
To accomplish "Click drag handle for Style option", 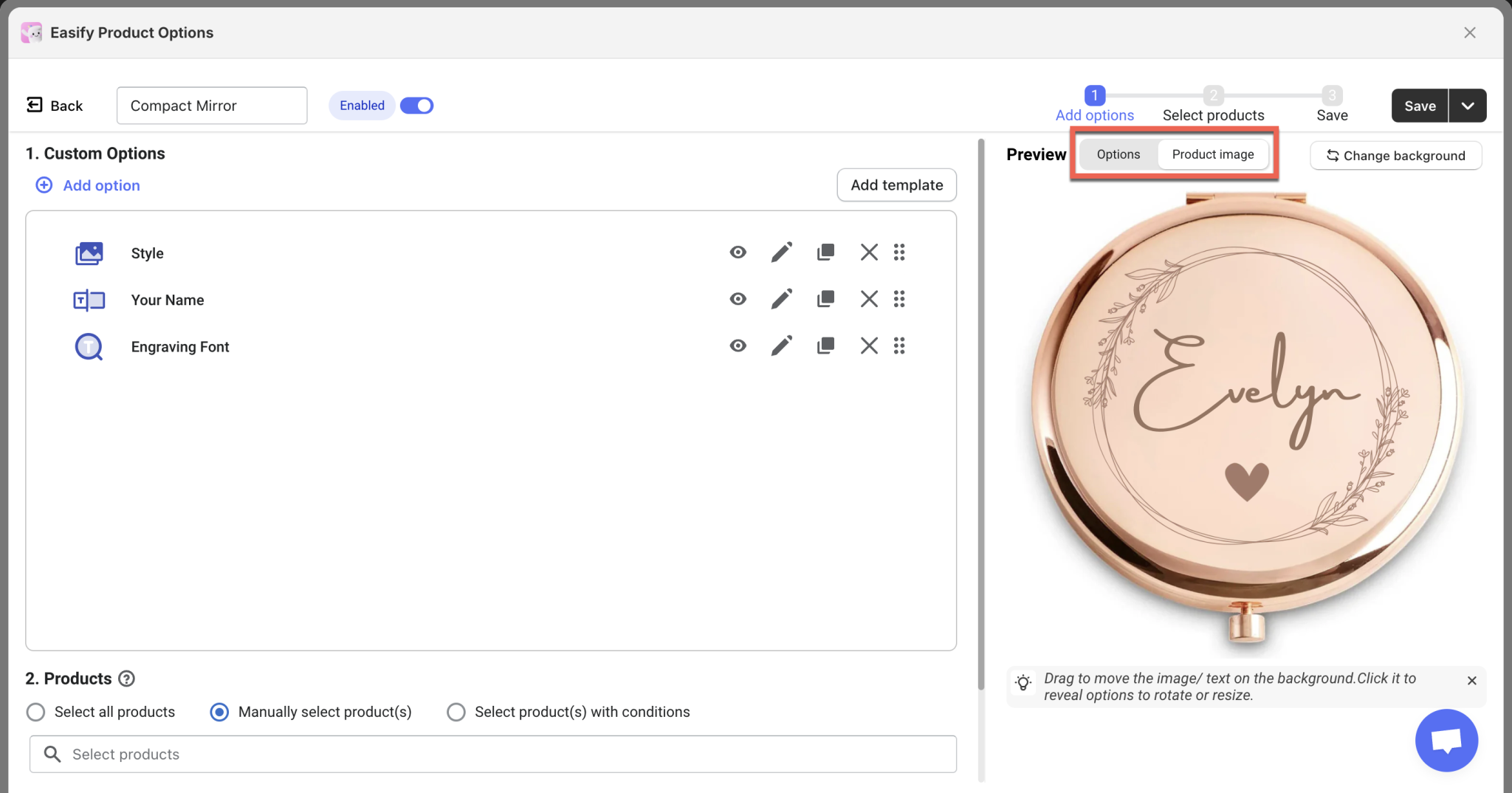I will pyautogui.click(x=898, y=253).
